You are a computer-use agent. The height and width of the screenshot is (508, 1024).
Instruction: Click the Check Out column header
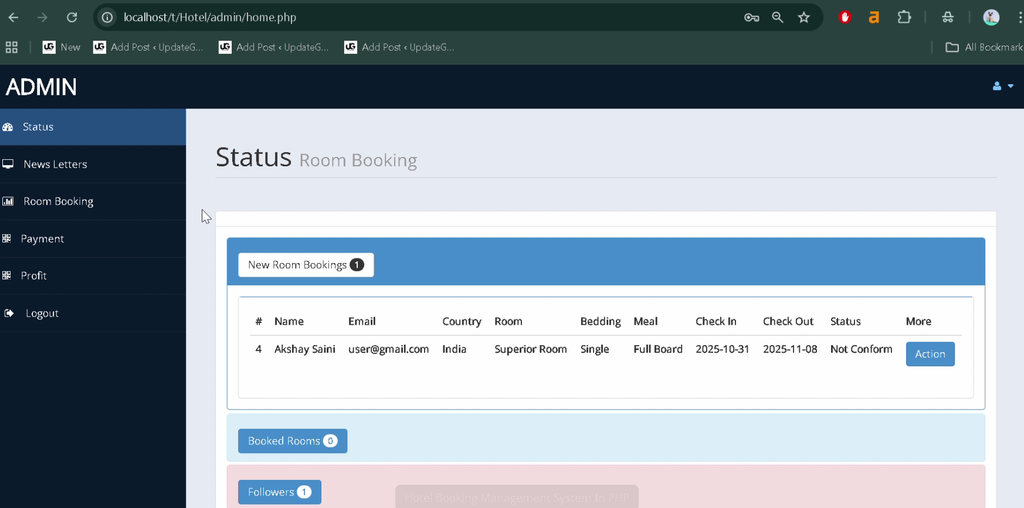[x=788, y=321]
